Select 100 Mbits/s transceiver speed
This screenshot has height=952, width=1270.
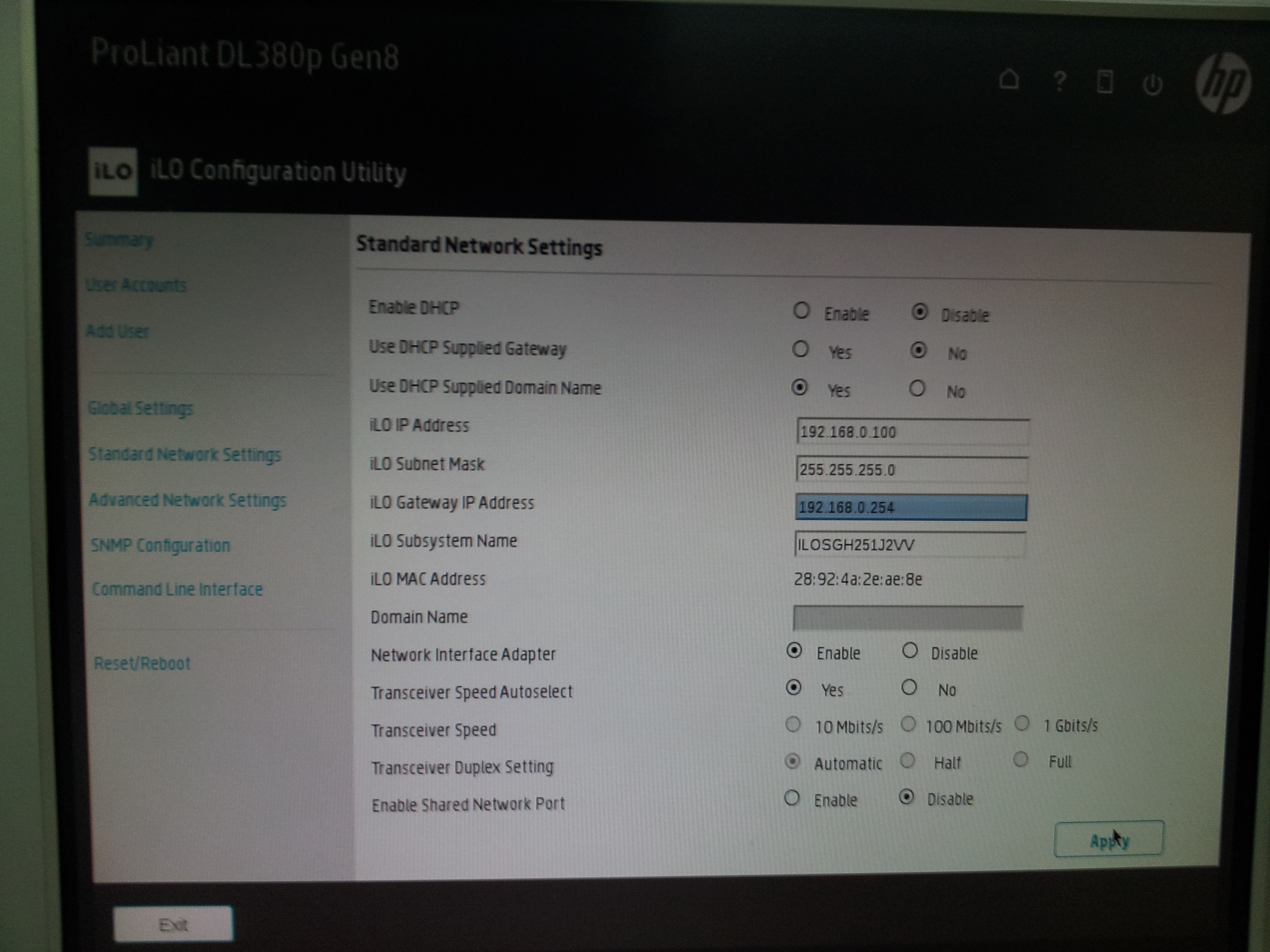pos(908,724)
